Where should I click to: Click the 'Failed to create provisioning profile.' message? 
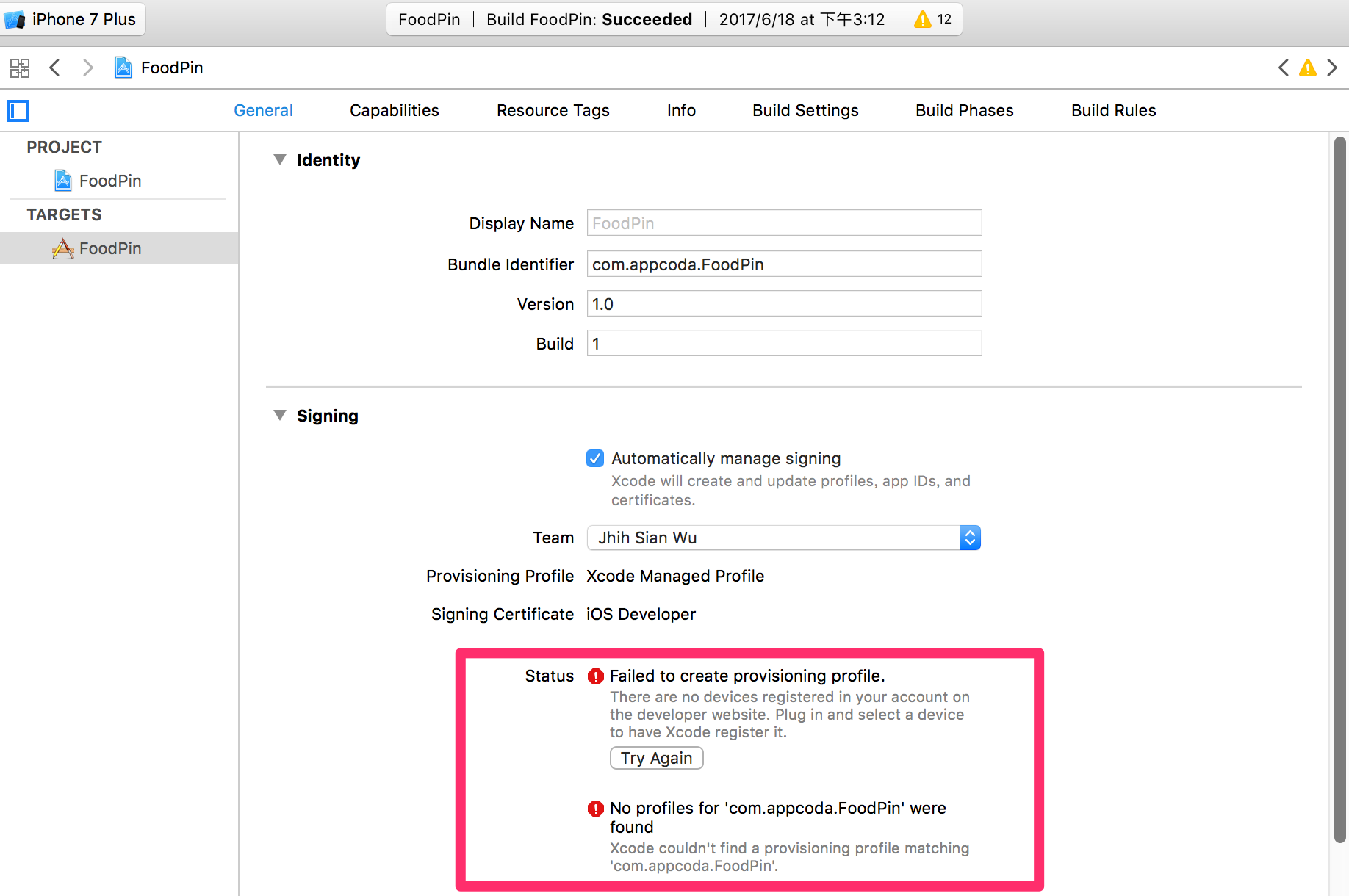tap(747, 676)
